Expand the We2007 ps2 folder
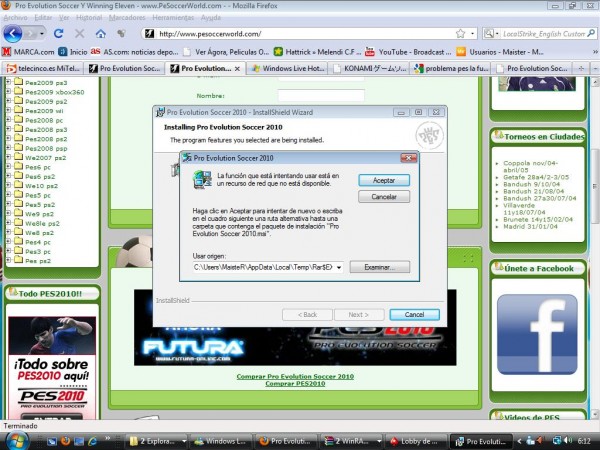The image size is (600, 450). pos(8,157)
